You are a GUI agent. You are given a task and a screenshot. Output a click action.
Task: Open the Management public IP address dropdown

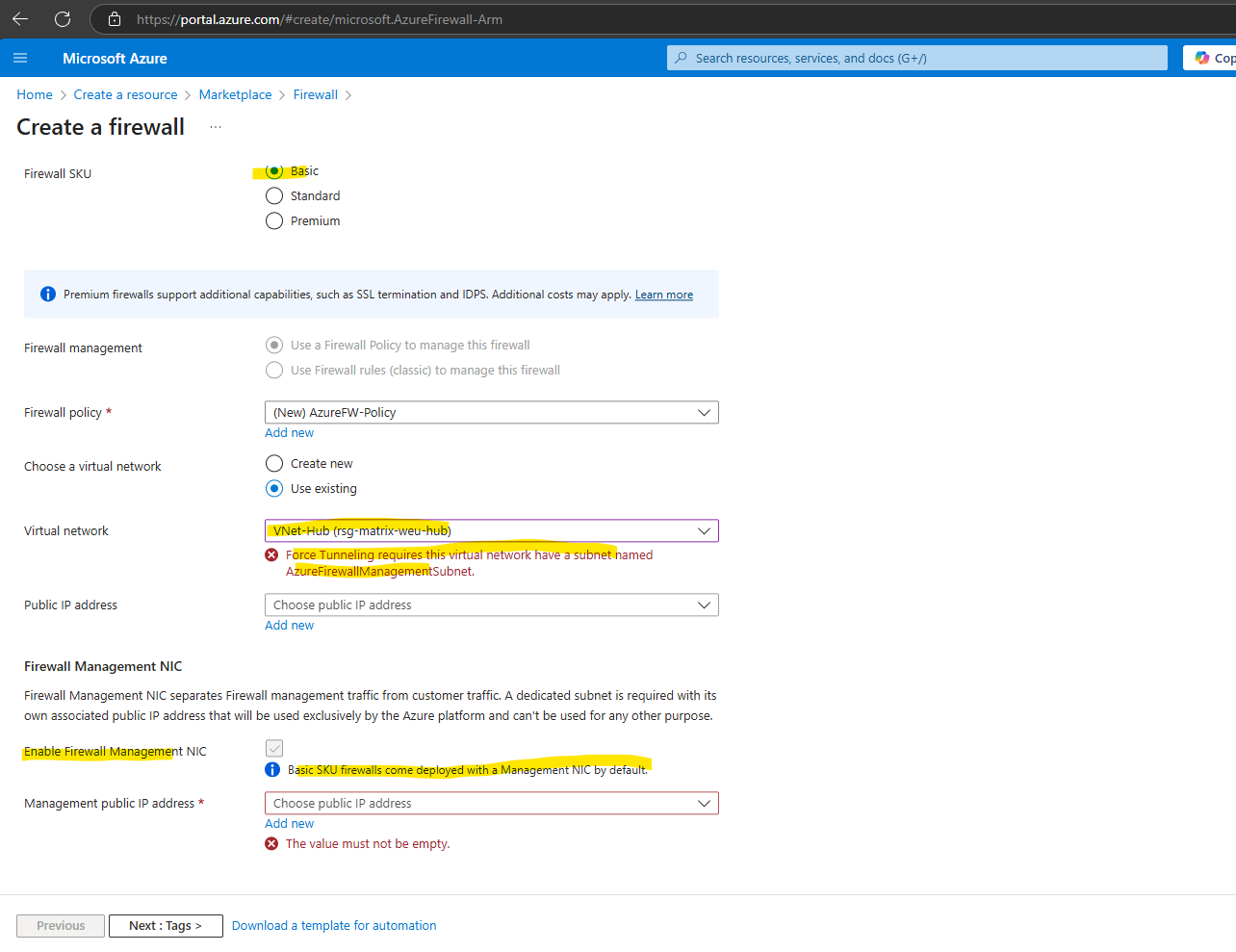tap(492, 803)
